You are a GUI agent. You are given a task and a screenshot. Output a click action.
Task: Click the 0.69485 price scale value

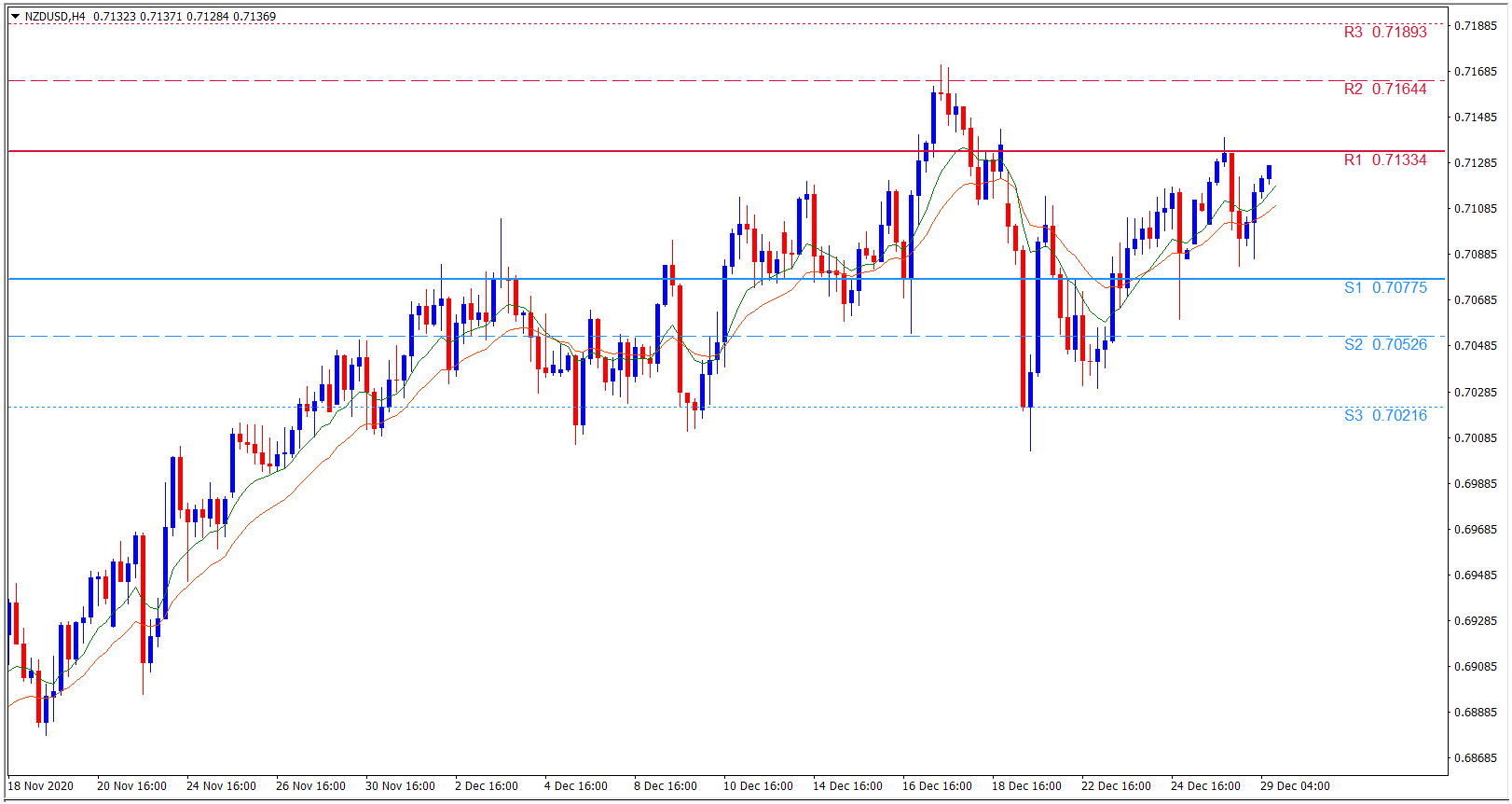[x=1476, y=575]
